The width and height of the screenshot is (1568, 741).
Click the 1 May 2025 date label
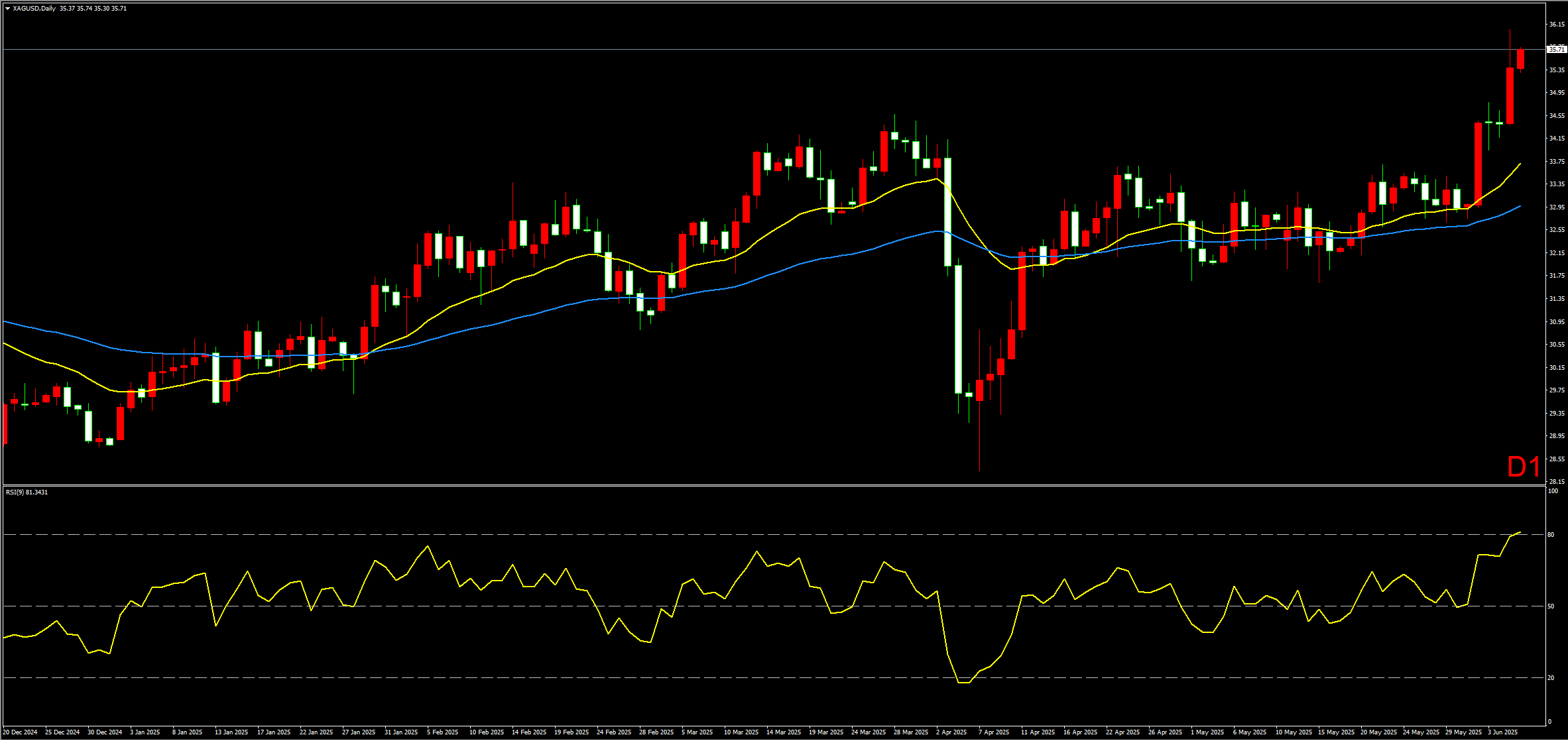1207,732
